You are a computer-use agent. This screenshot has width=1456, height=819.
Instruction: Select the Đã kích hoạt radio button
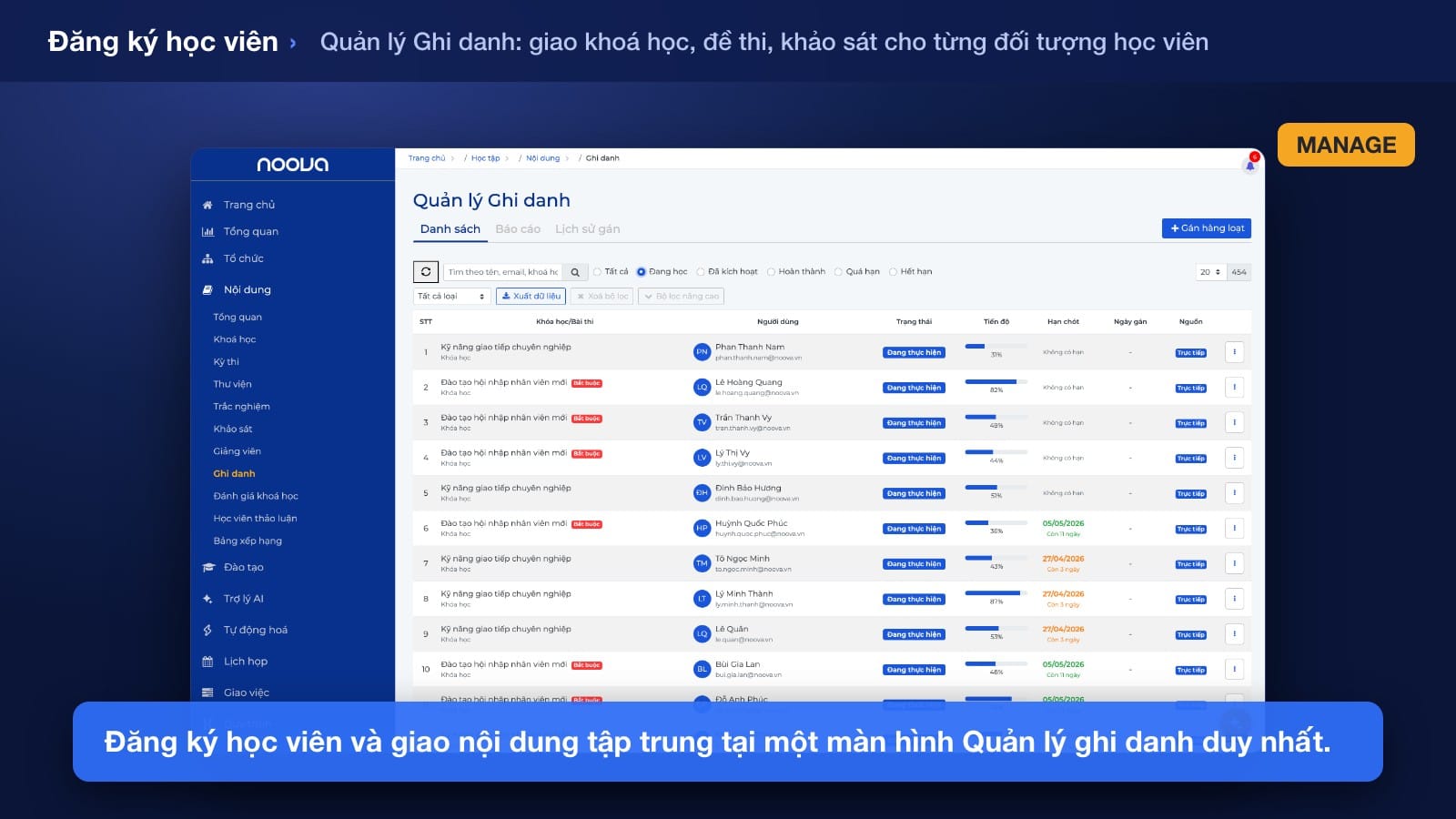click(701, 271)
